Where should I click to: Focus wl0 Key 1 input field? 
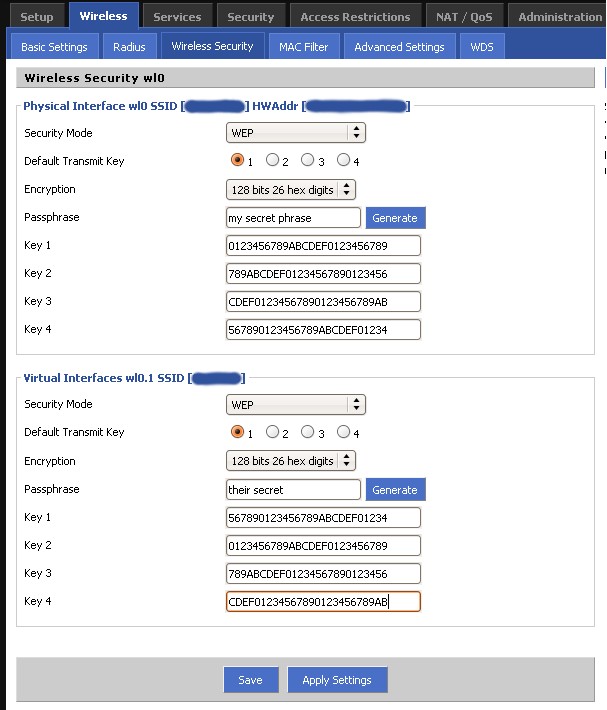coord(323,246)
